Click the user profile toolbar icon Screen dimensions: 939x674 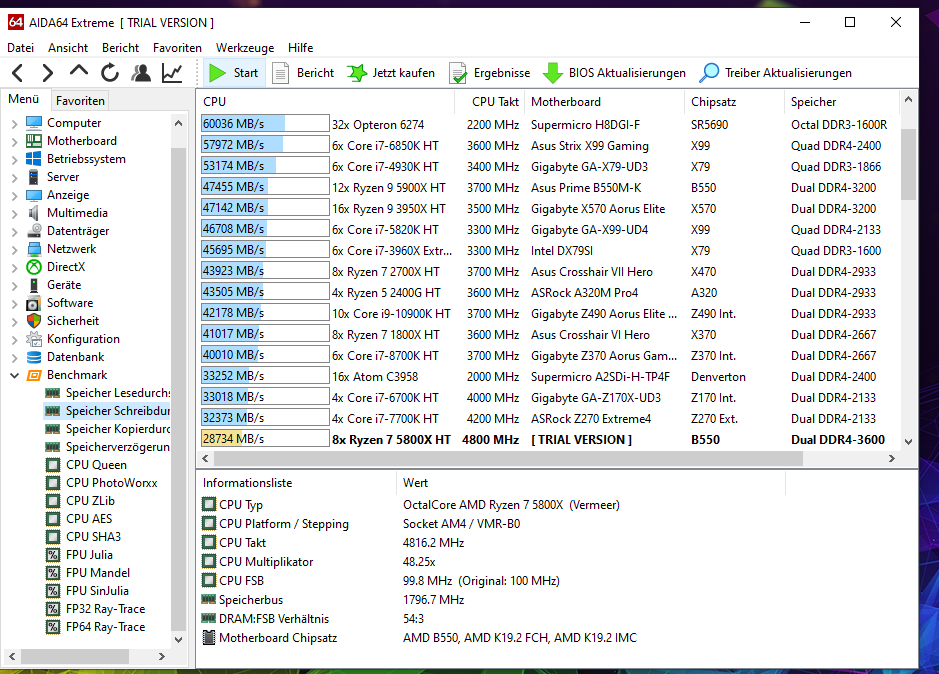pyautogui.click(x=141, y=73)
